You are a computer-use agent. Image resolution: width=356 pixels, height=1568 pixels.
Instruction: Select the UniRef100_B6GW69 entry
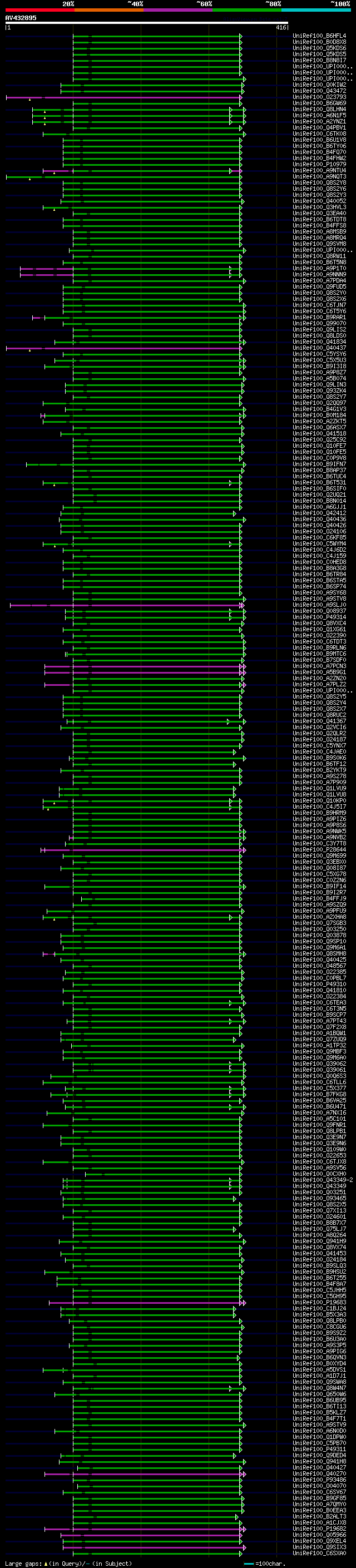(319, 103)
